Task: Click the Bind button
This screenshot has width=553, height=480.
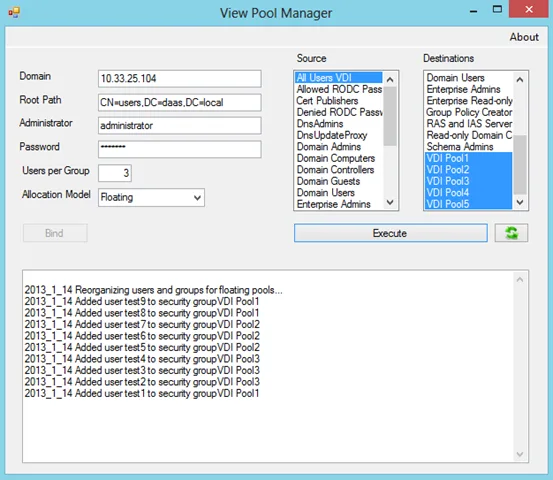Action: coord(55,233)
